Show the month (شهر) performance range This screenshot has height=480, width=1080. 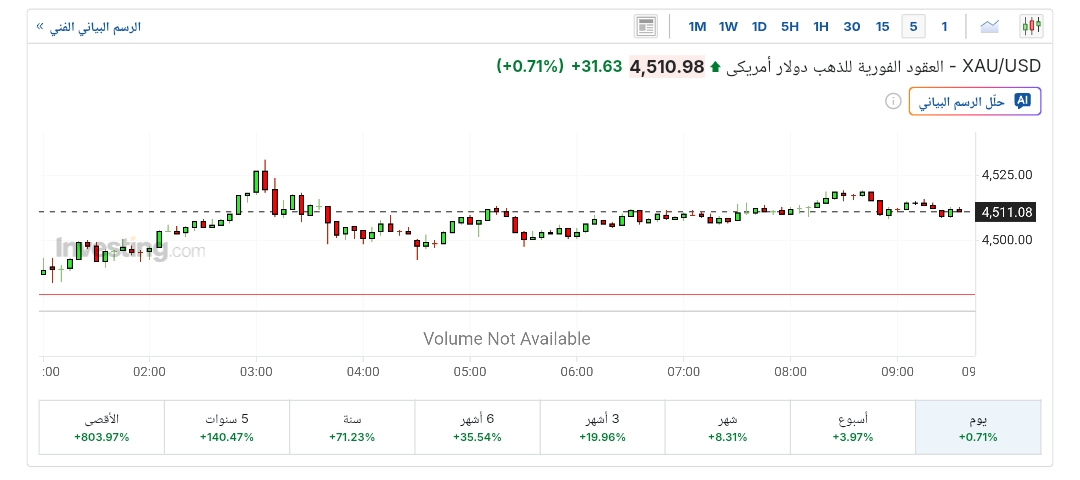[x=727, y=427]
